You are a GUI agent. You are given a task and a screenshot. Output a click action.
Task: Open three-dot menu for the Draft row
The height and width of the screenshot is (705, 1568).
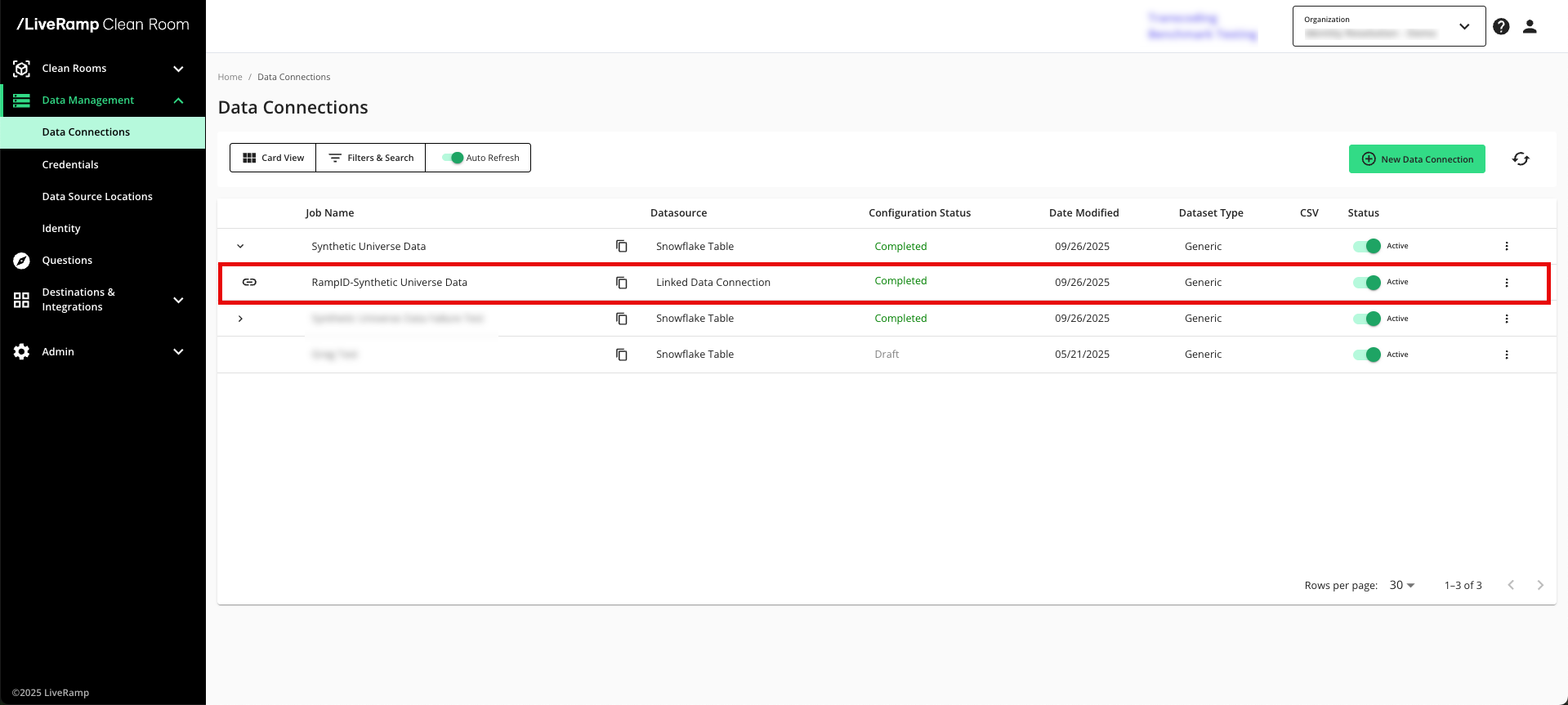(1507, 355)
